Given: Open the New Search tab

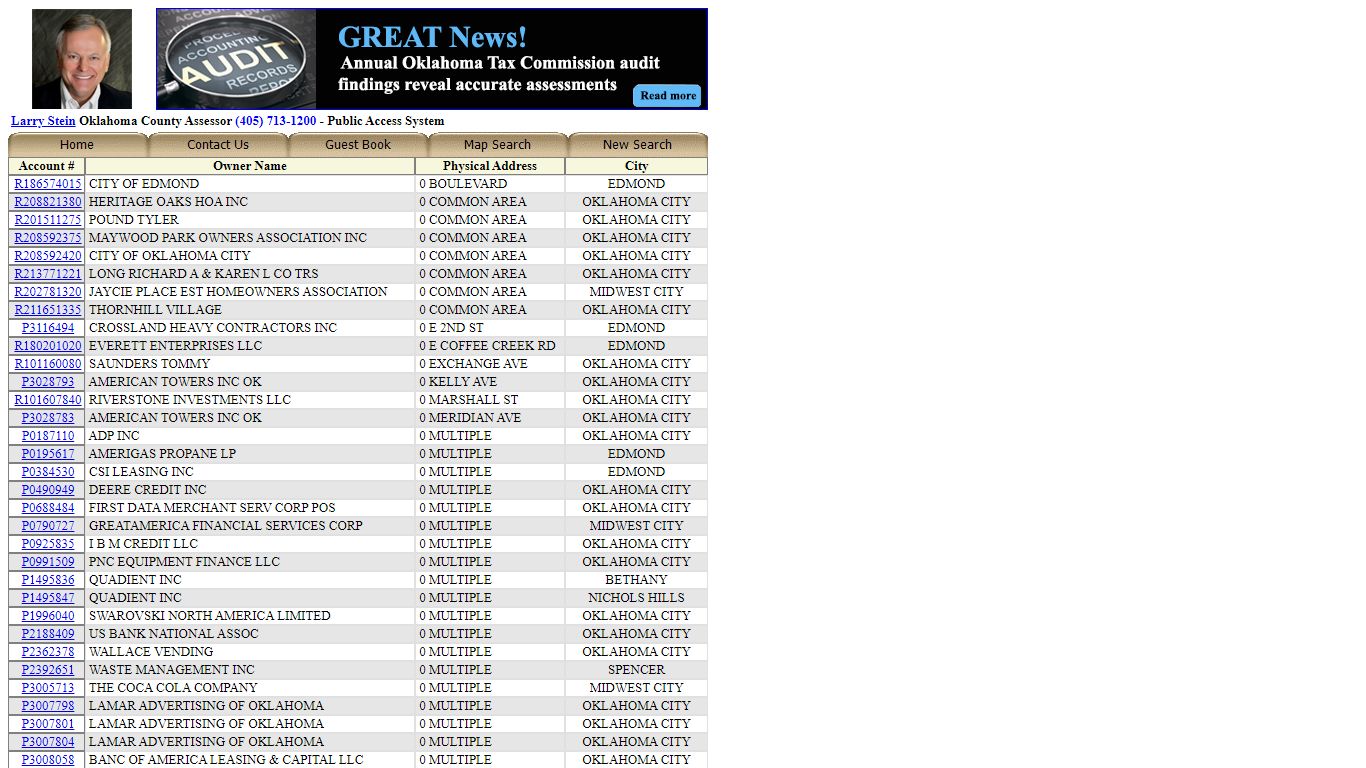Looking at the screenshot, I should (x=637, y=145).
